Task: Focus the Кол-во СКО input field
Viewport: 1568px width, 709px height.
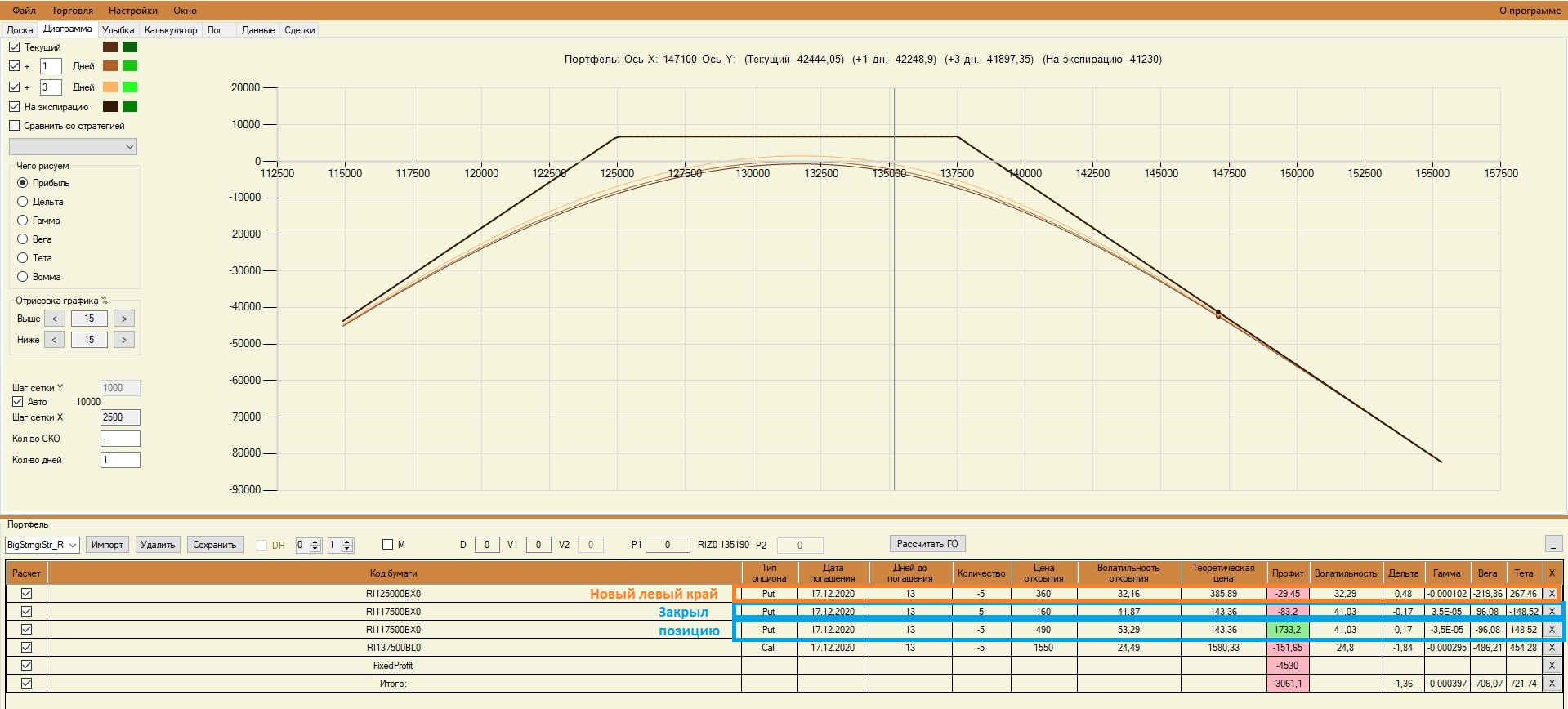Action: [x=120, y=439]
